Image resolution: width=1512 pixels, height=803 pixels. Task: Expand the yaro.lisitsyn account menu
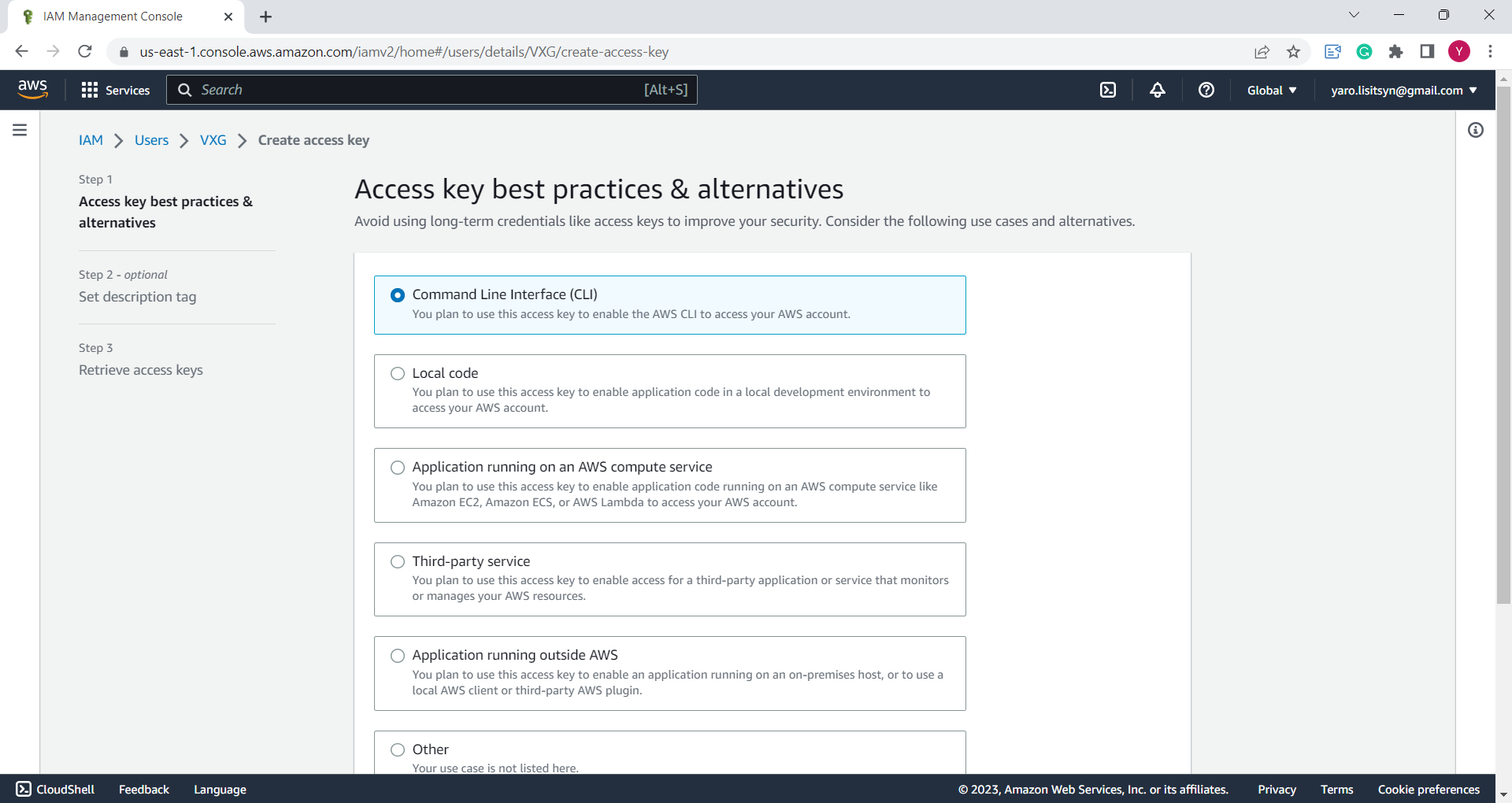[1403, 90]
